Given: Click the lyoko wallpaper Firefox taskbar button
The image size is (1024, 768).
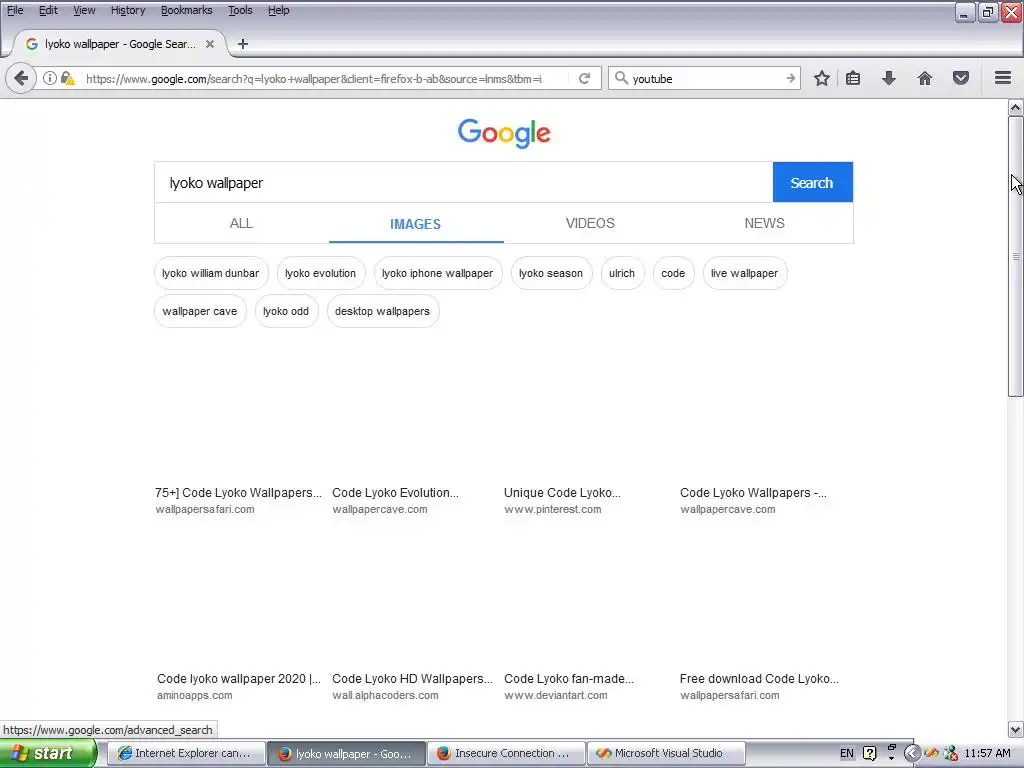Looking at the screenshot, I should pyautogui.click(x=346, y=753).
